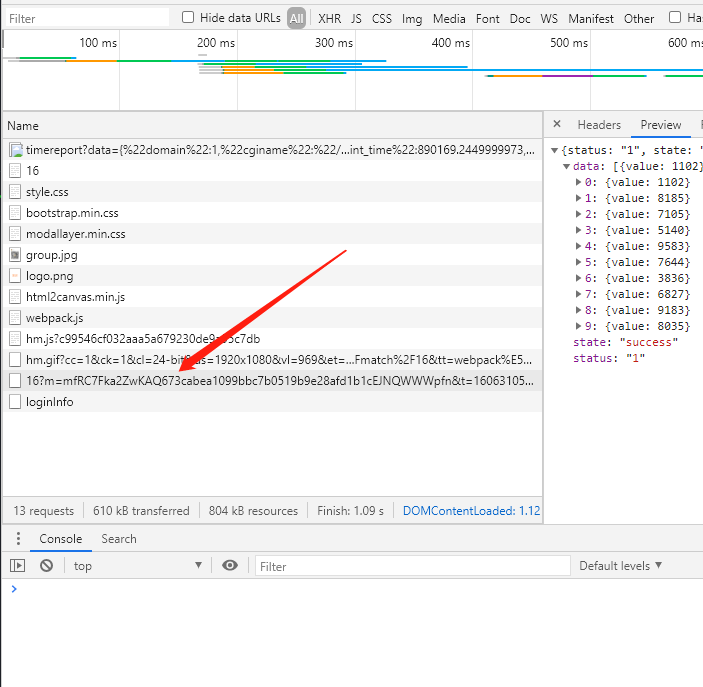Clear the console with the ban icon
Viewport: 703px width, 687px height.
(46, 565)
